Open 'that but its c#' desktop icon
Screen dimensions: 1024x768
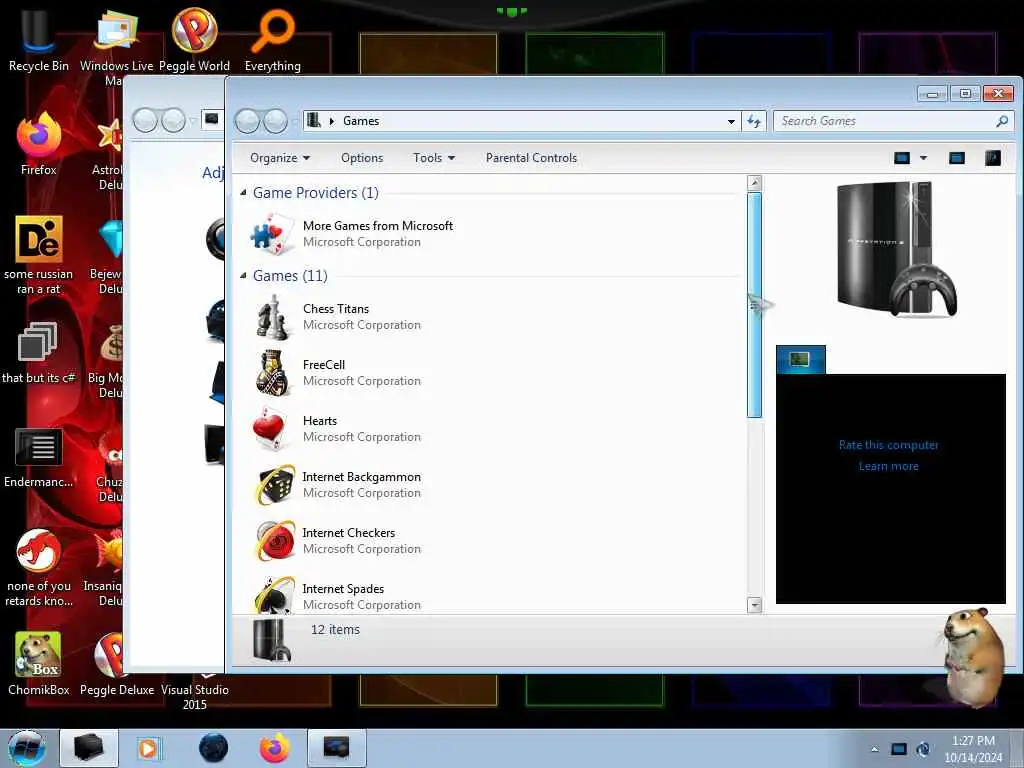point(39,353)
